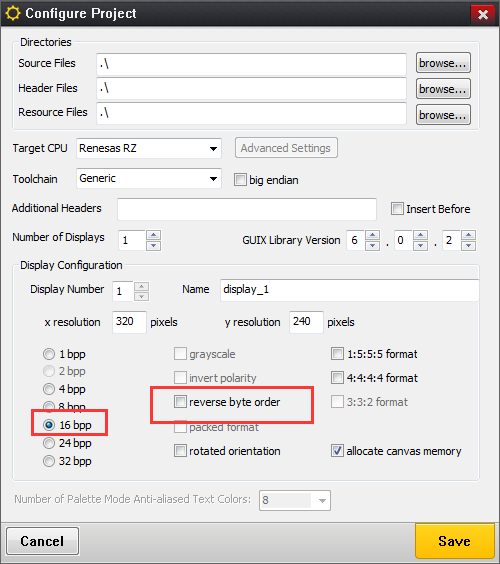Select the 32 bpp color depth
The image size is (500, 564).
point(49,461)
